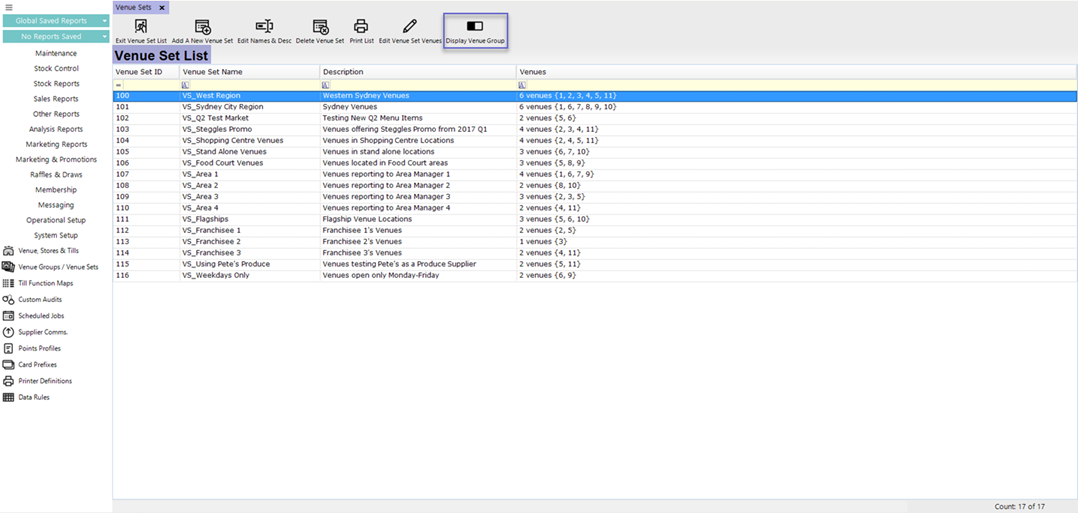Open Scheduled Jobs in the sidebar
This screenshot has height=513, width=1078.
click(x=40, y=316)
